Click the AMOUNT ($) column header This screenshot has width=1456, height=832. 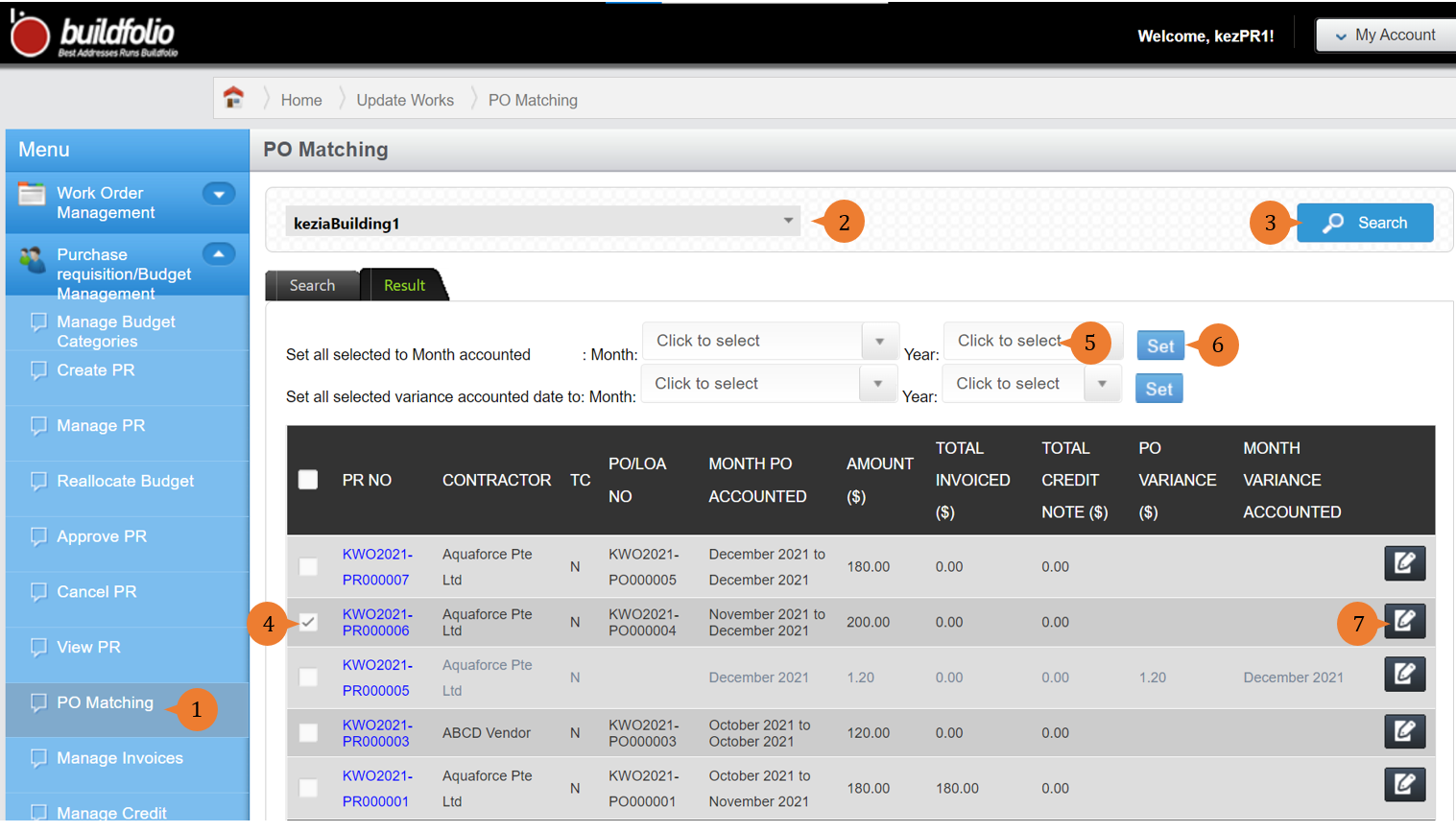[x=879, y=480]
